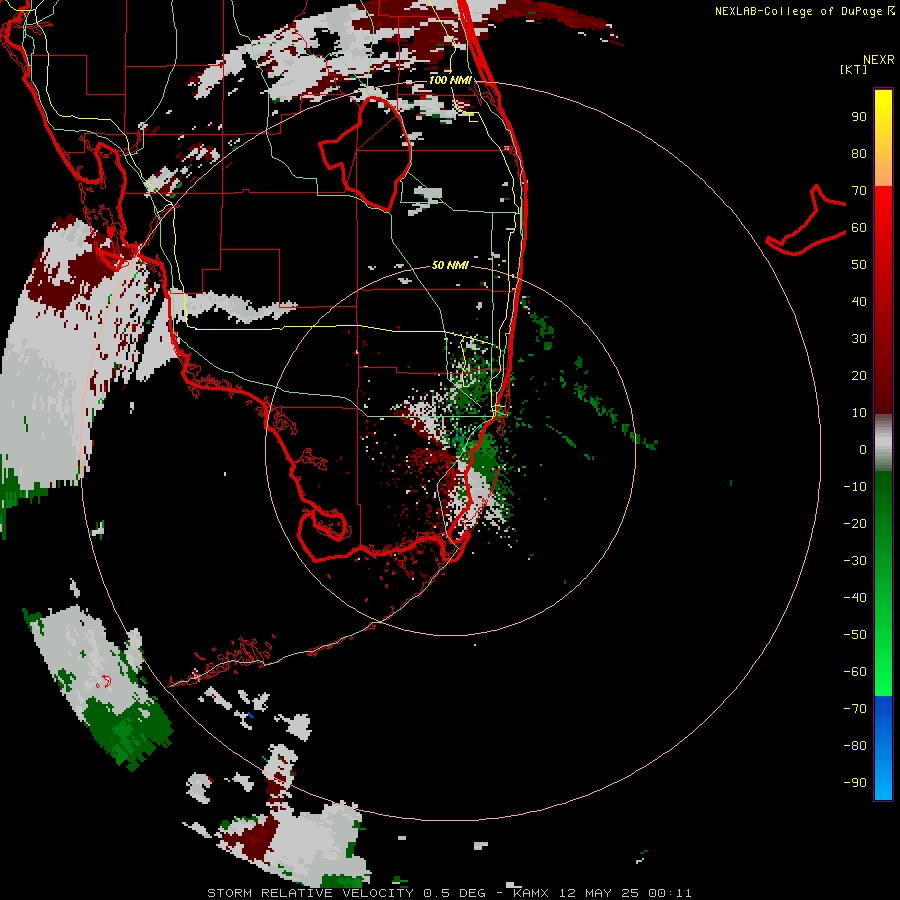Click the 100 NMI range ring label

pyautogui.click(x=449, y=80)
